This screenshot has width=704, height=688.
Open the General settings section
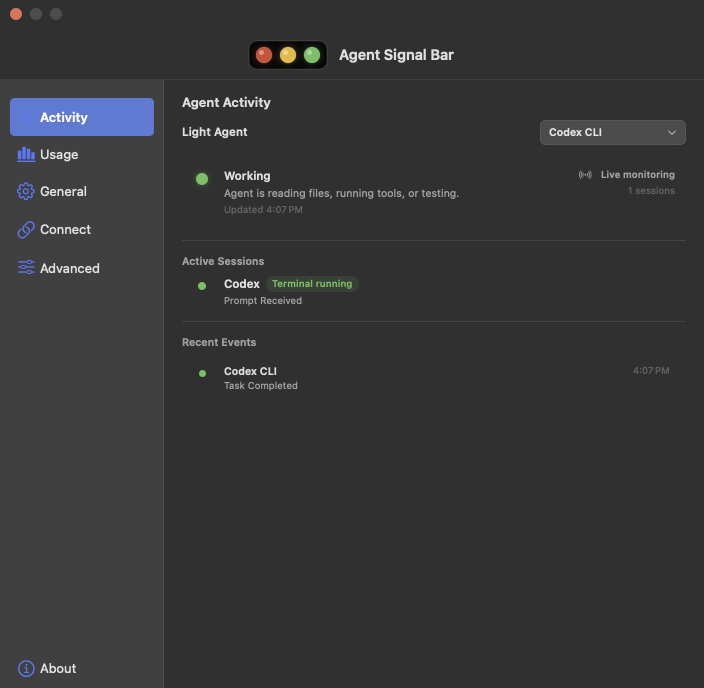point(82,192)
